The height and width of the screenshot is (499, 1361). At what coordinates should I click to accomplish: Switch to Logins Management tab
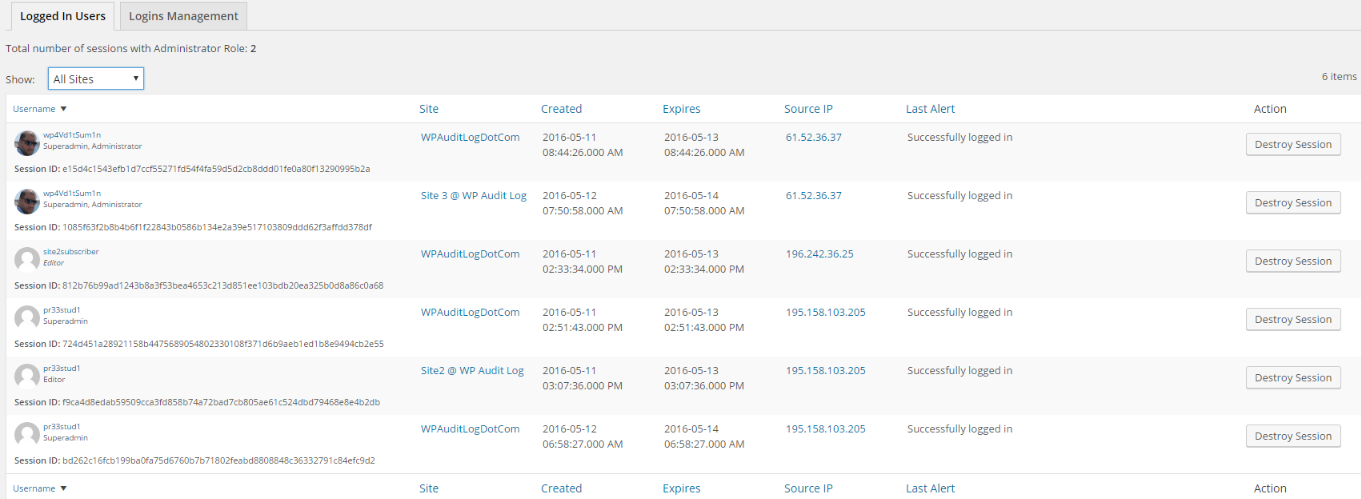tap(183, 16)
